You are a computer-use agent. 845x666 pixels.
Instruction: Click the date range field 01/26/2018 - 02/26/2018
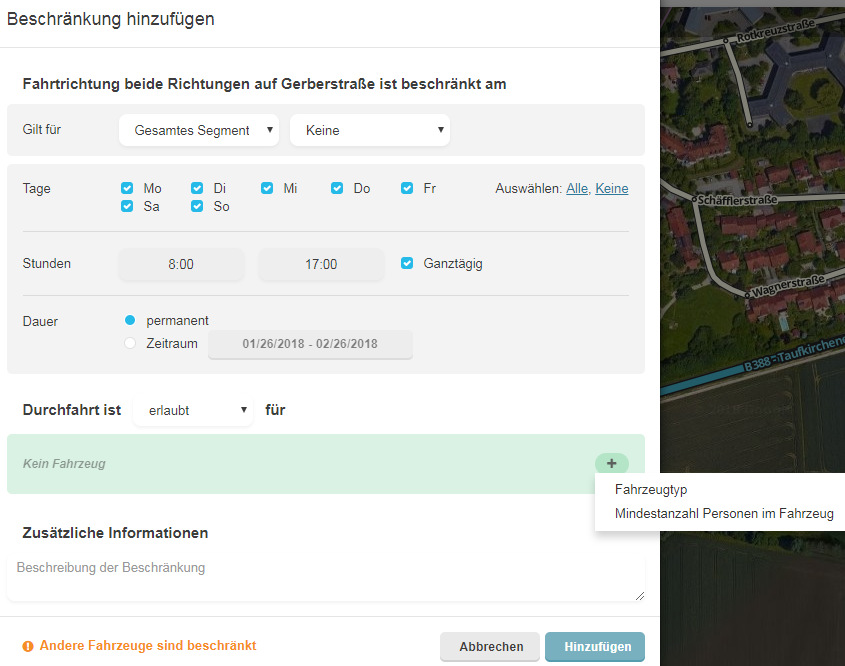310,344
